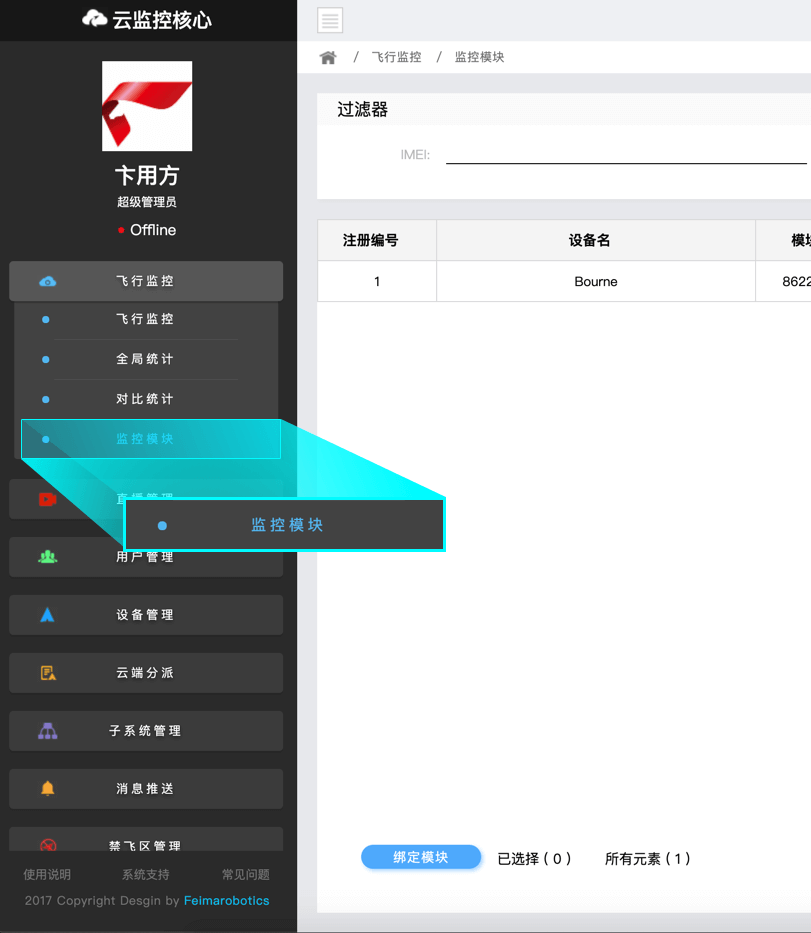This screenshot has height=933, width=811.
Task: Click the 超级管理员 role label
Action: tap(147, 202)
